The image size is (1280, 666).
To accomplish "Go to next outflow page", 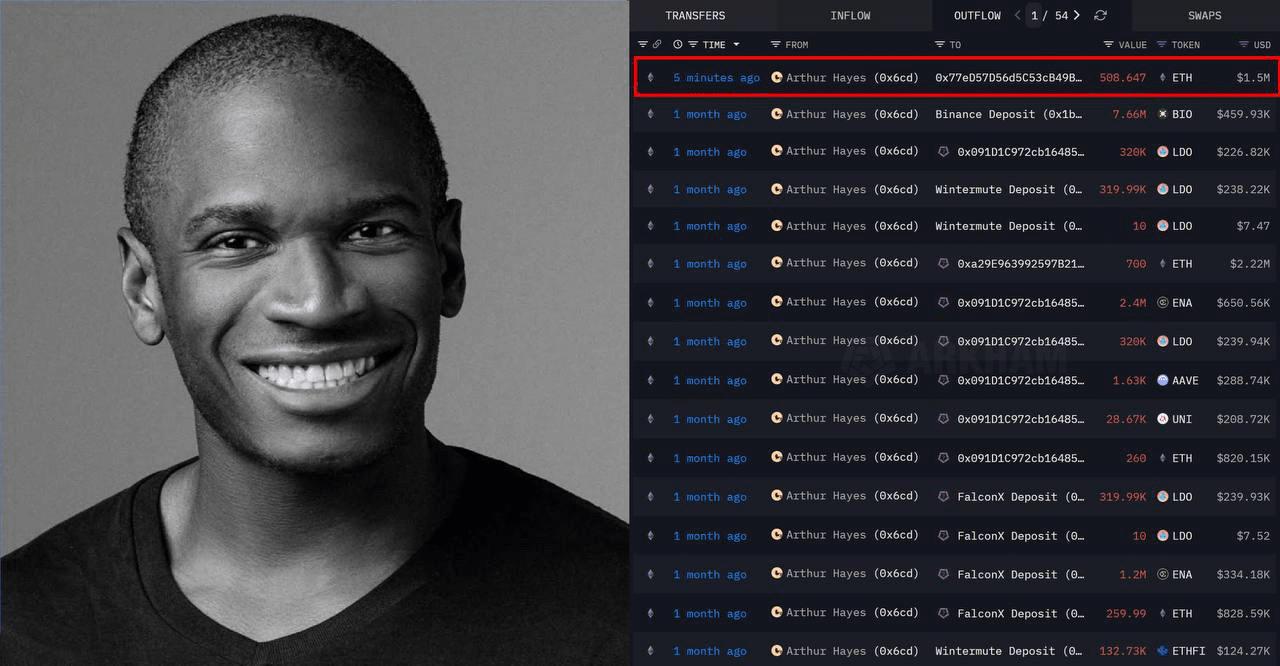I will [1076, 15].
